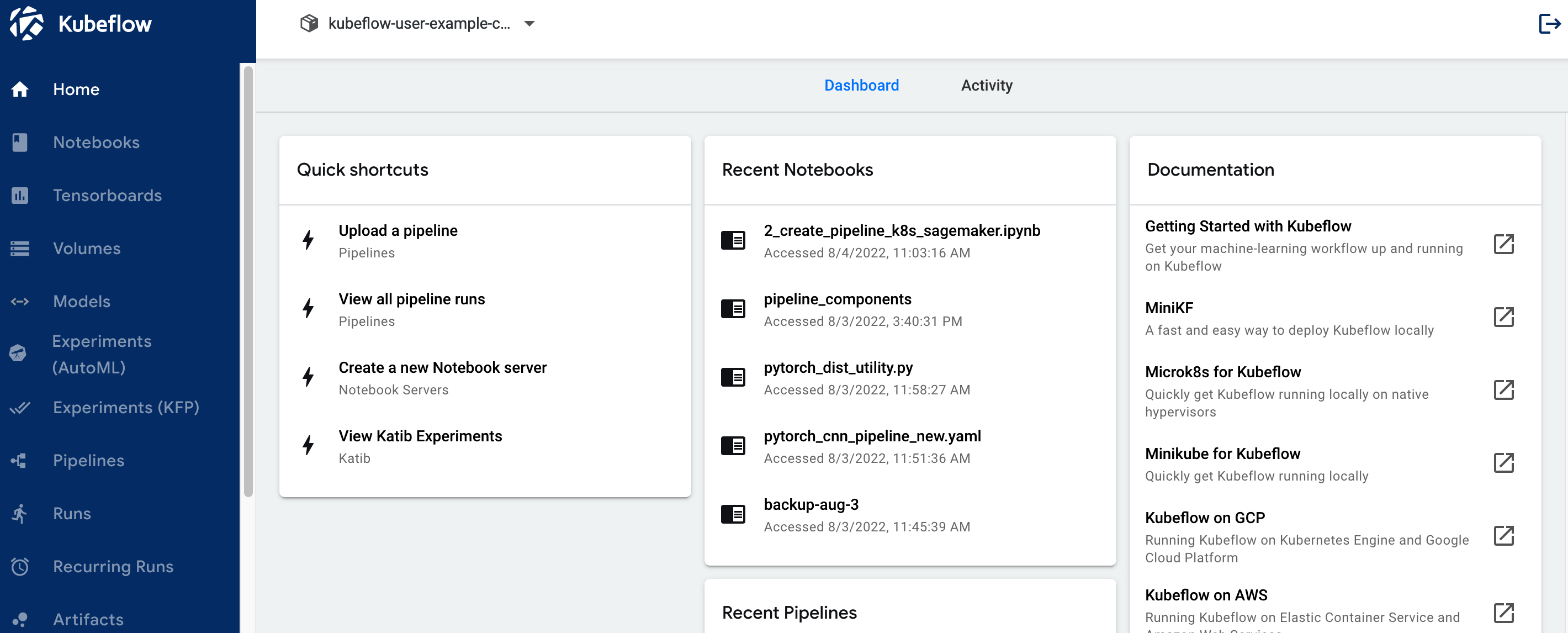Open the backup-aug-3 recent notebook

coord(909,515)
